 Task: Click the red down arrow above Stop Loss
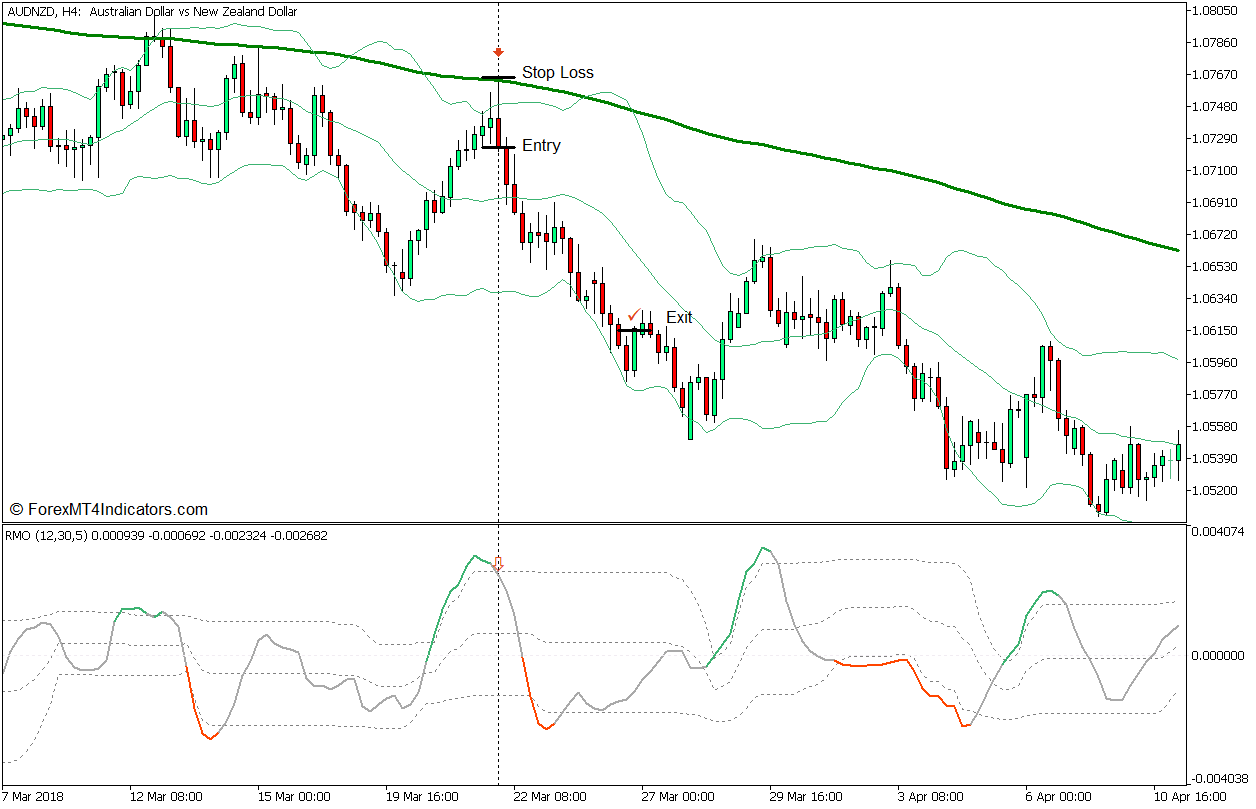coord(498,52)
